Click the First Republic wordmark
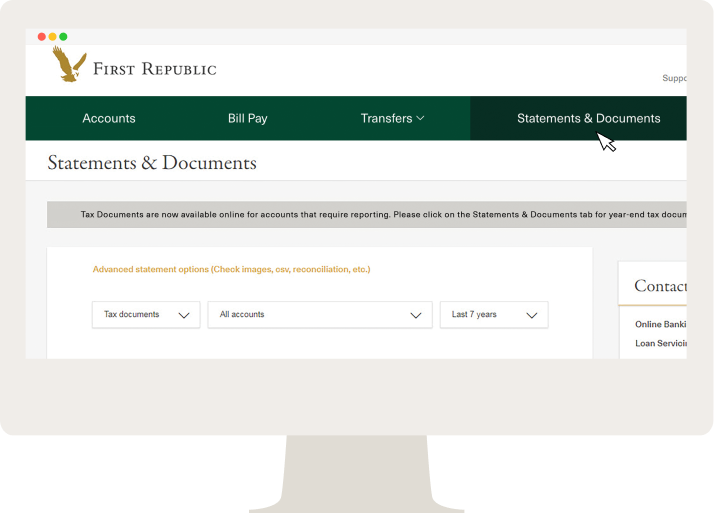Viewport: 714px width, 513px height. (155, 69)
